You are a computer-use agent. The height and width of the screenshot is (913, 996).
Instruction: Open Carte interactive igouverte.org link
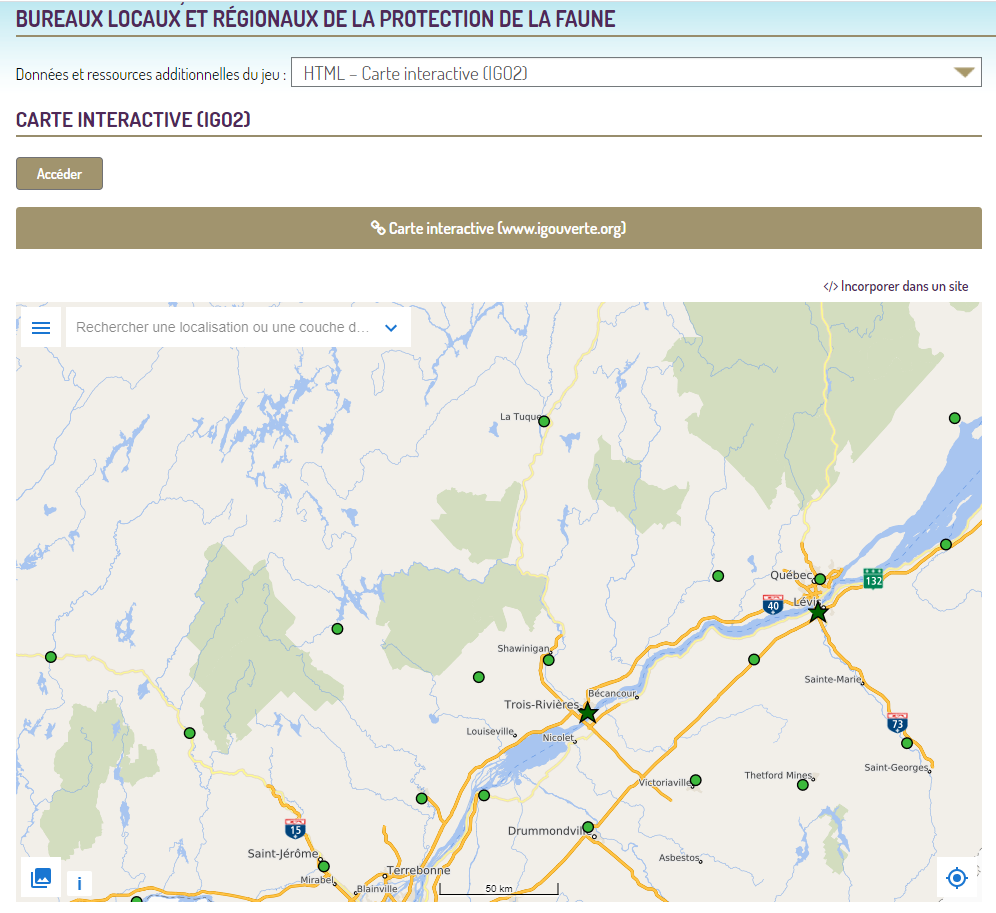(x=499, y=228)
